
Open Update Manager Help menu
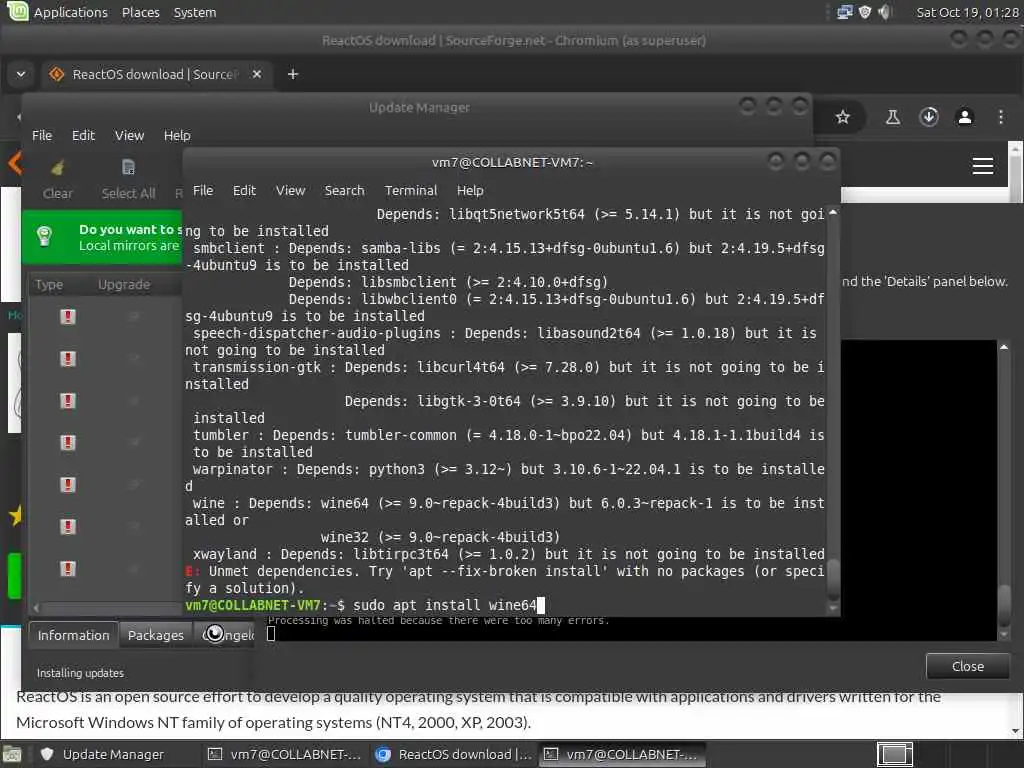point(177,135)
